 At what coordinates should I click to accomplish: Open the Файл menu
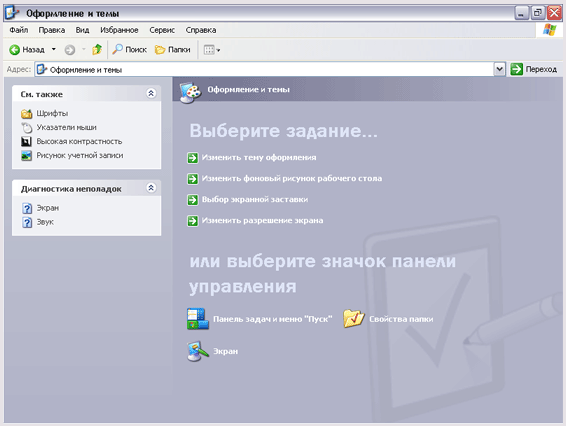19,30
